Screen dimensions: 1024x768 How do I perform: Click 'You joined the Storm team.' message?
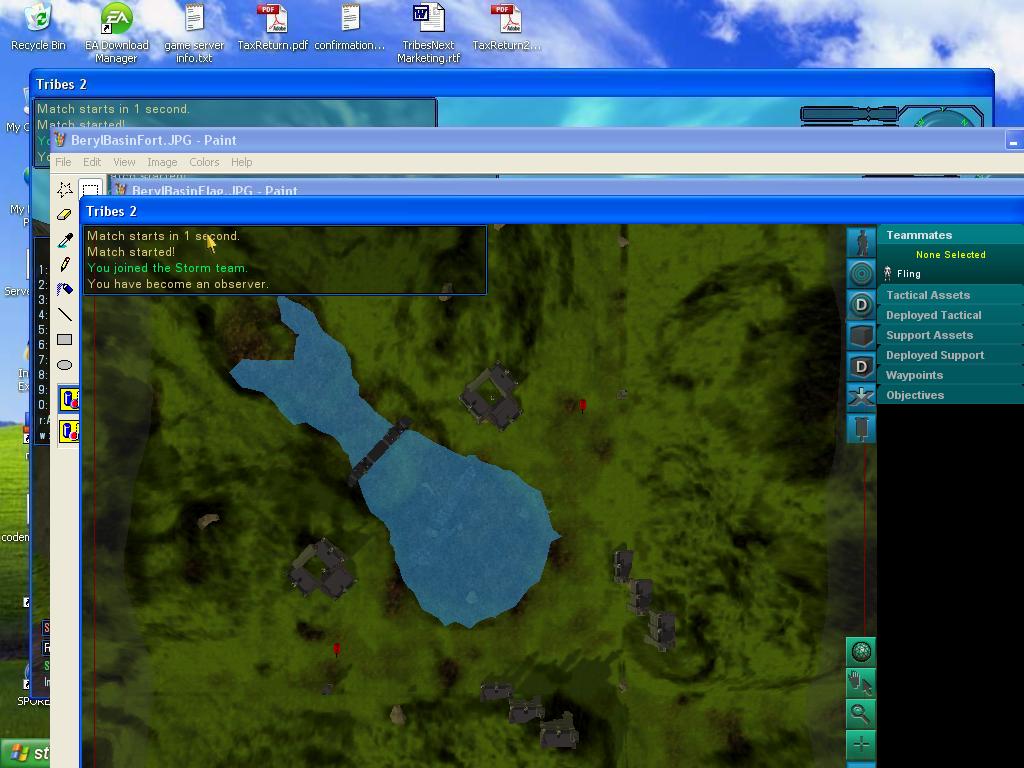[x=167, y=268]
